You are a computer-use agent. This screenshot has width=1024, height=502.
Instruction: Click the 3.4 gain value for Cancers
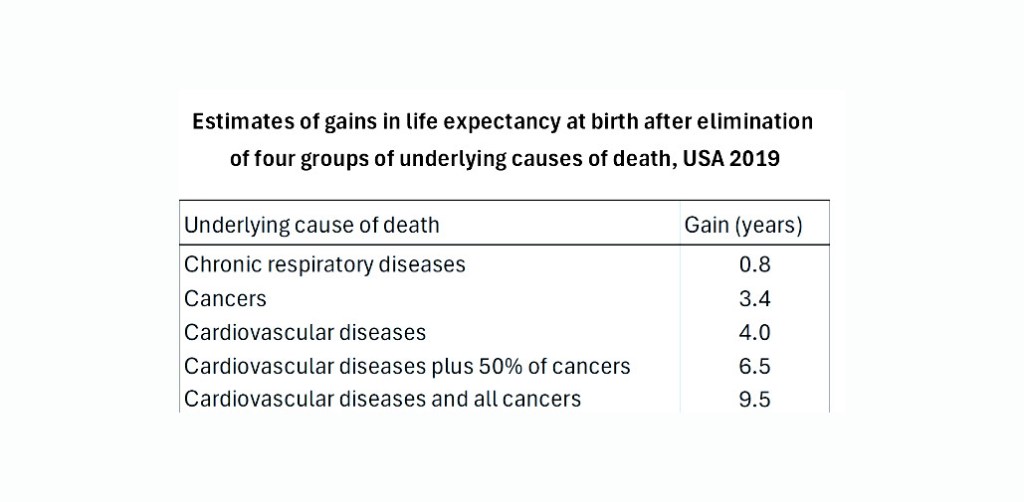pos(755,298)
